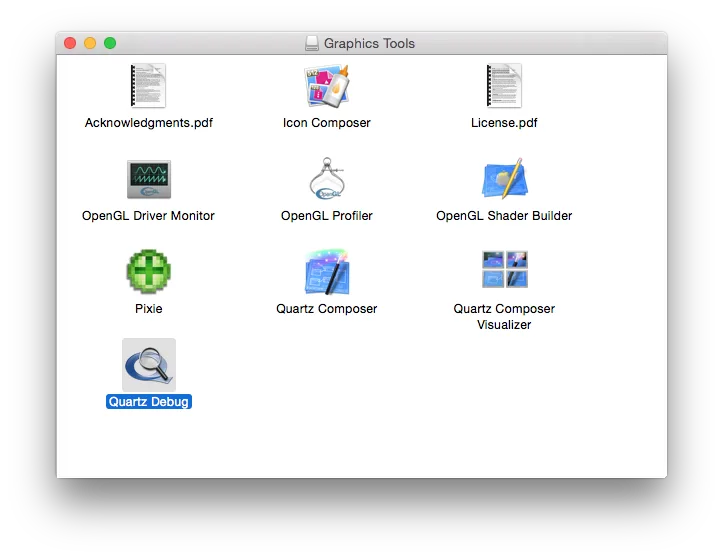
Task: Select the Quartz Composer app icon
Action: (327, 272)
